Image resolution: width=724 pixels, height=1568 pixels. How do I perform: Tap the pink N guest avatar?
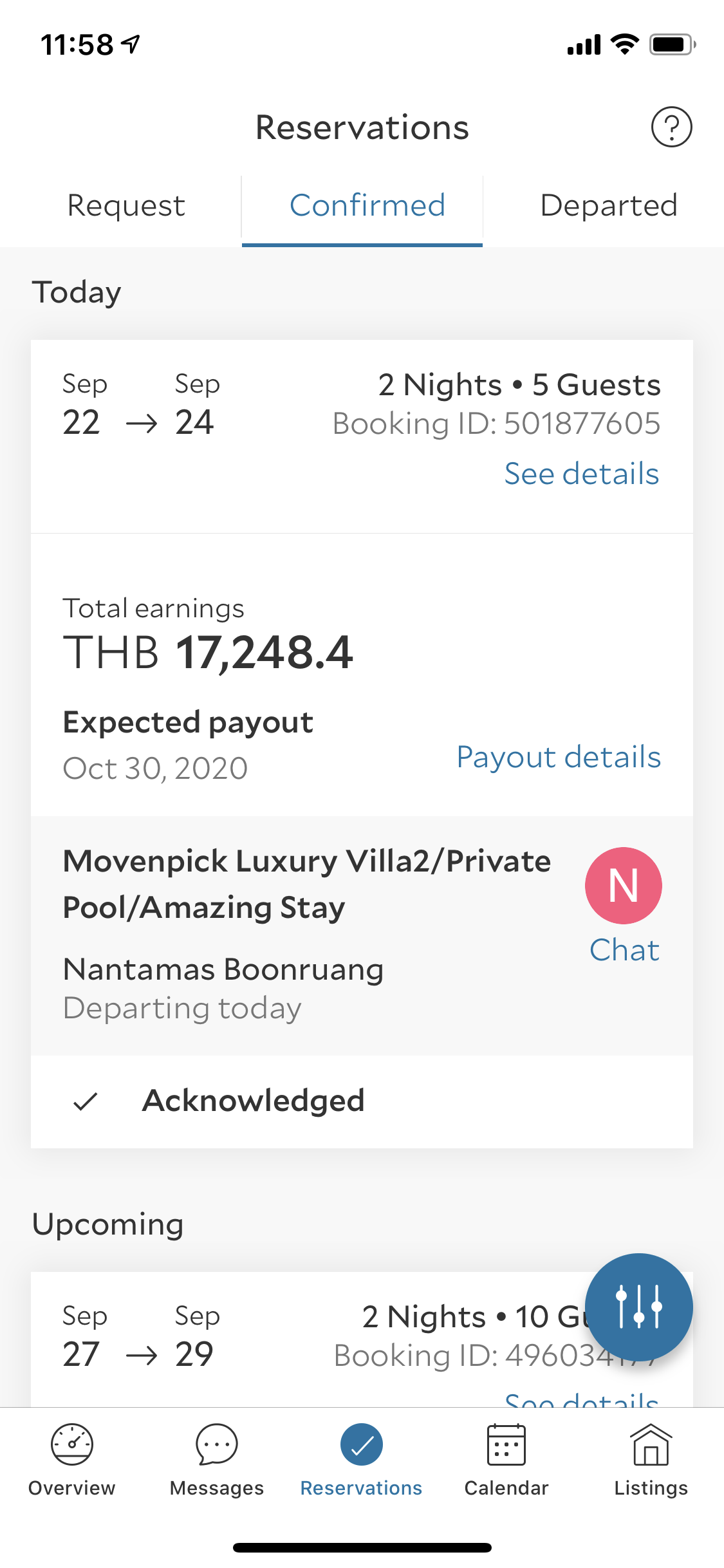[623, 885]
